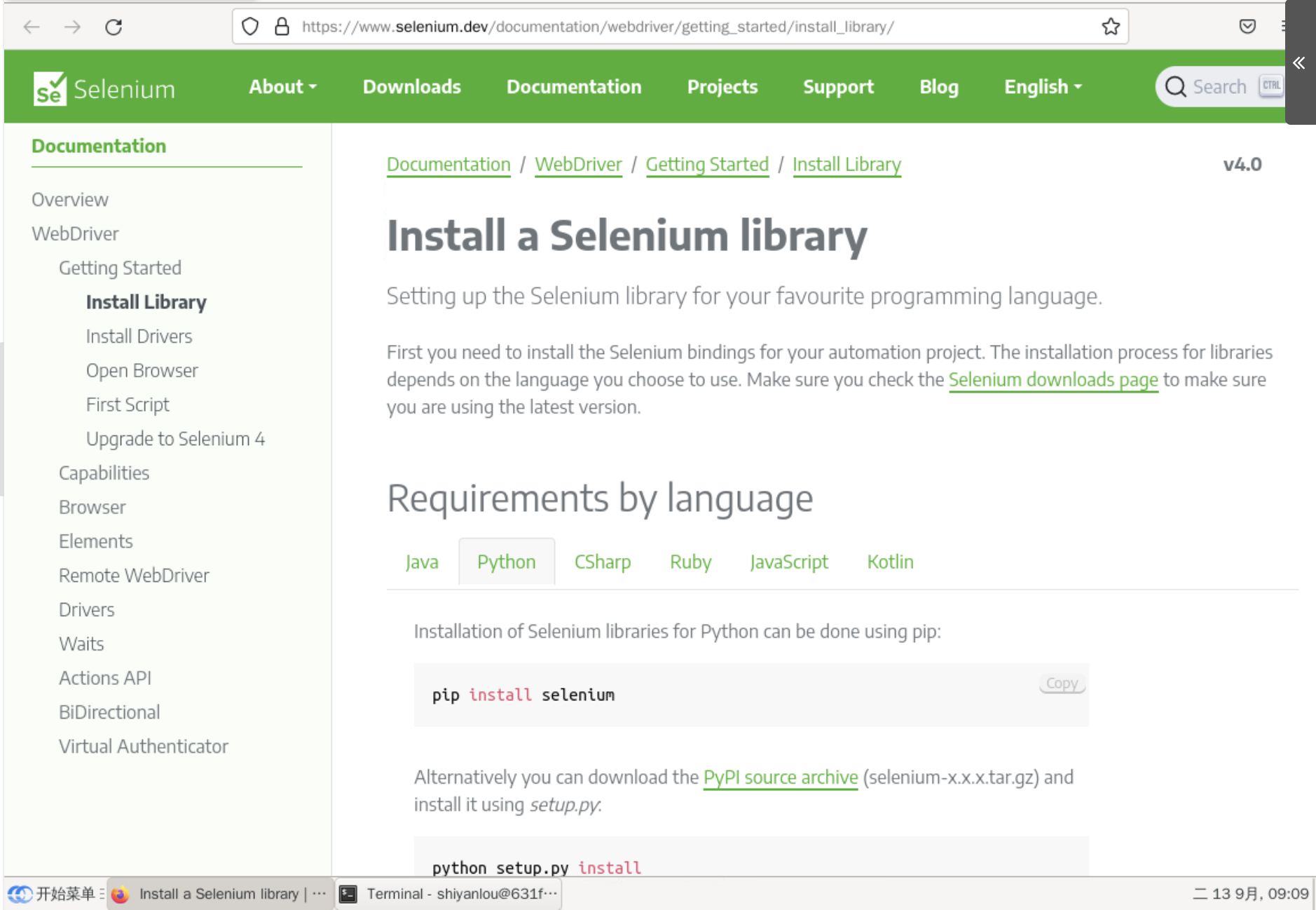Open Browser section in the sidebar
The width and height of the screenshot is (1316, 910).
(x=92, y=508)
